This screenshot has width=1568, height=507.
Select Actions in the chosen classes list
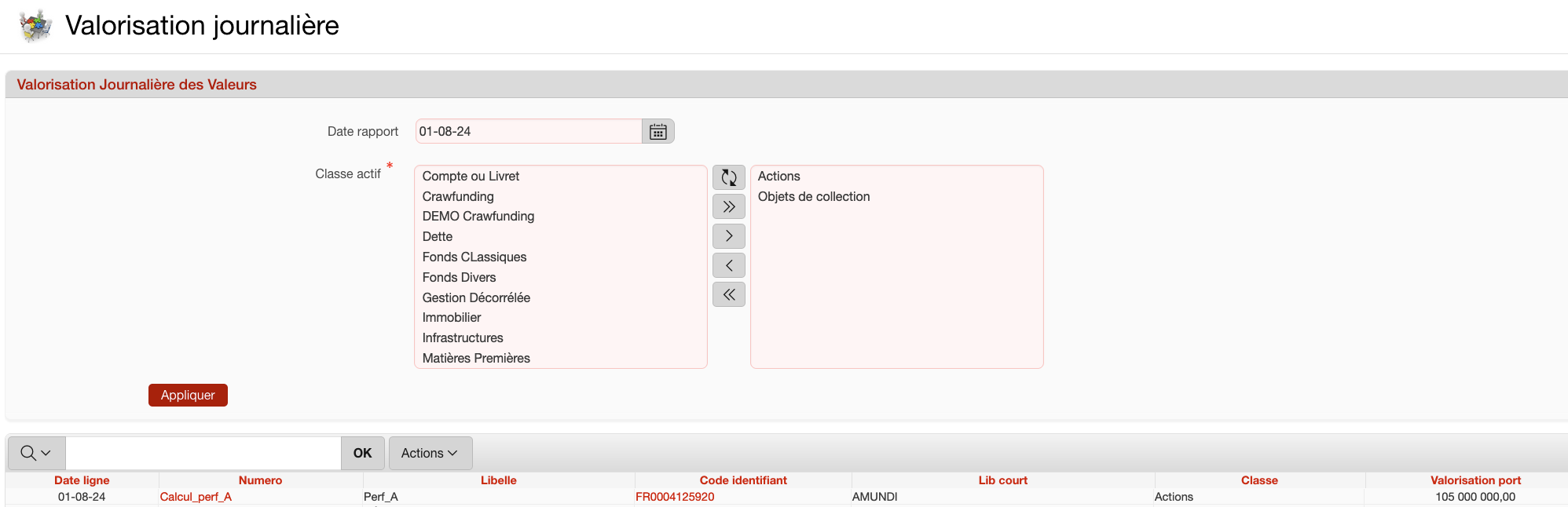[x=779, y=177]
